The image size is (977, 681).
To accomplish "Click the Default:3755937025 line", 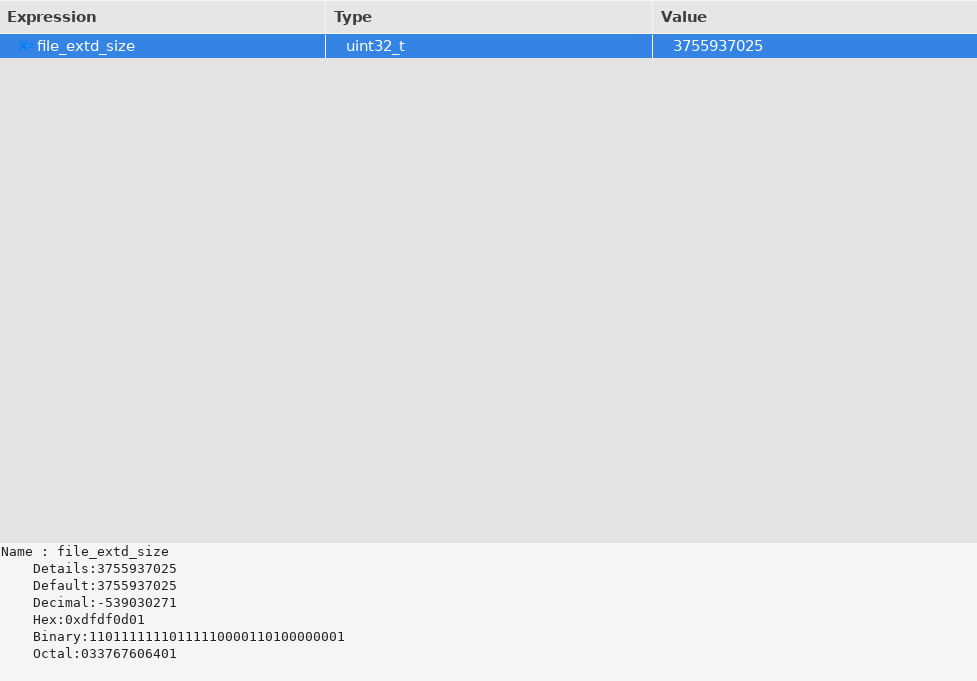I will click(x=105, y=585).
